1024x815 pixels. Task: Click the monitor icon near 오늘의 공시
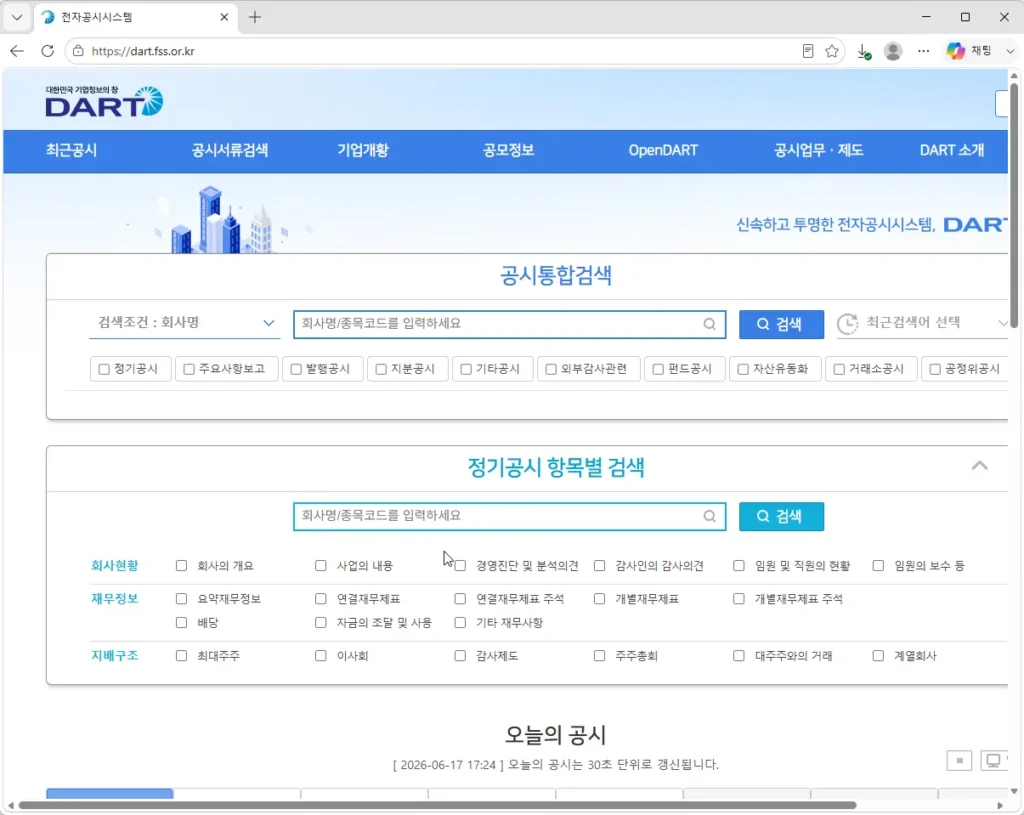(994, 761)
